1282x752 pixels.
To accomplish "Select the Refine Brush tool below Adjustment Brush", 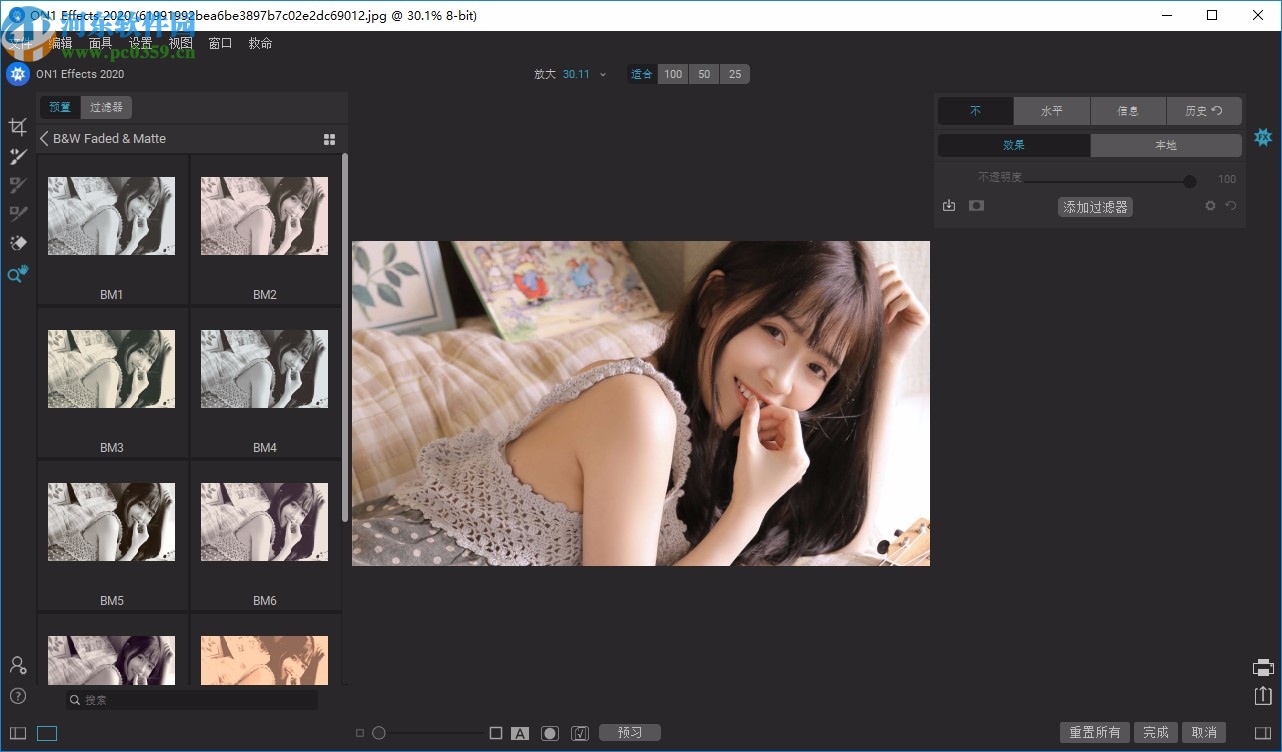I will [18, 185].
